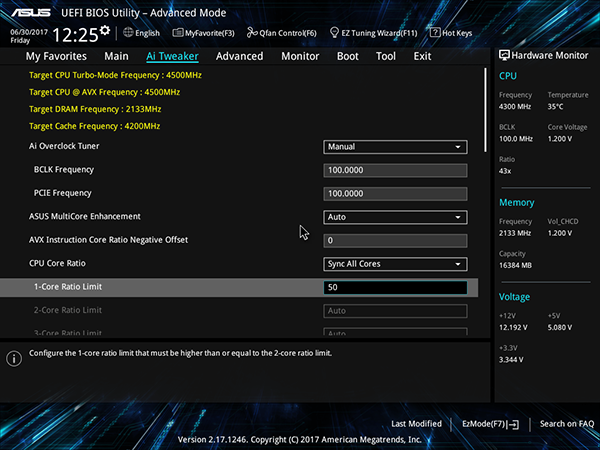The image size is (600, 450).
Task: Click the arrow on MultiCore Enhancement Auto box
Action: 458,218
